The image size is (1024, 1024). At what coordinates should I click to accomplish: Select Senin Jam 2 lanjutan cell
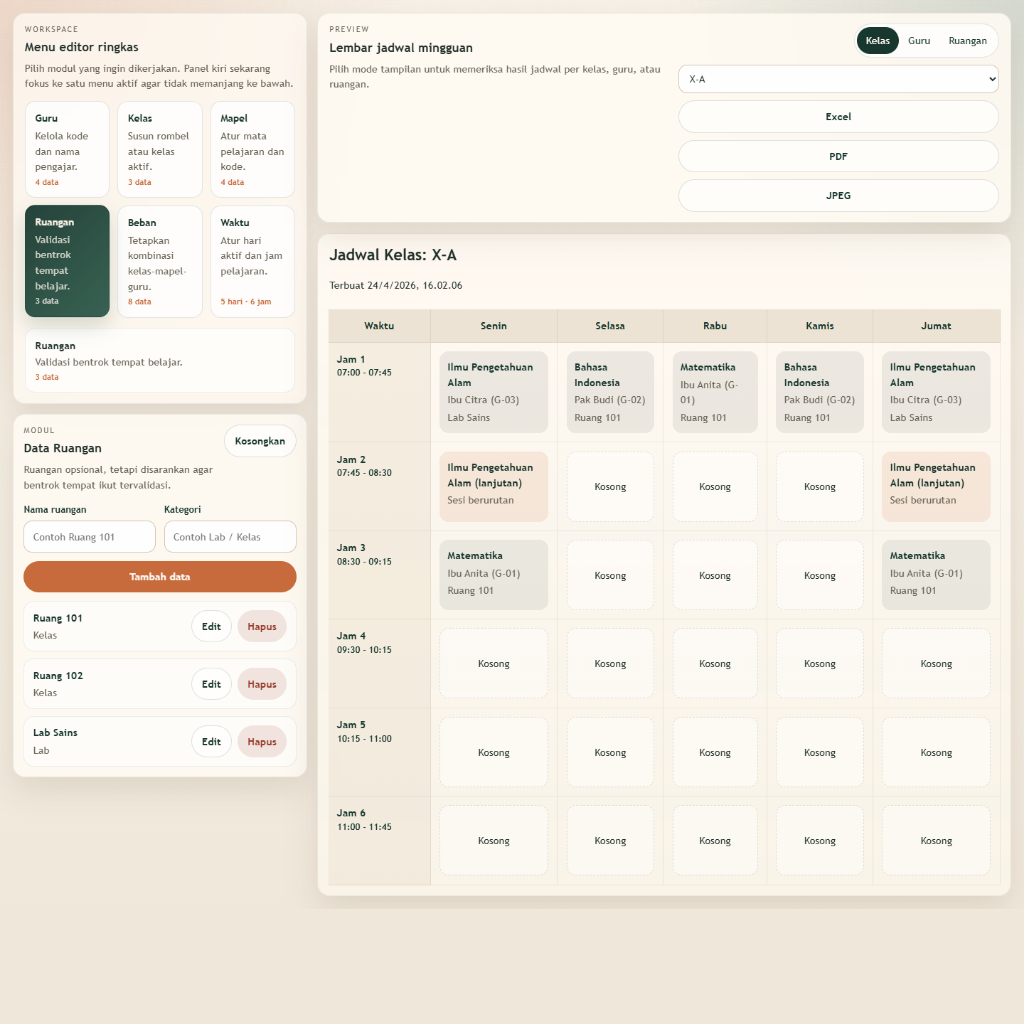click(494, 487)
